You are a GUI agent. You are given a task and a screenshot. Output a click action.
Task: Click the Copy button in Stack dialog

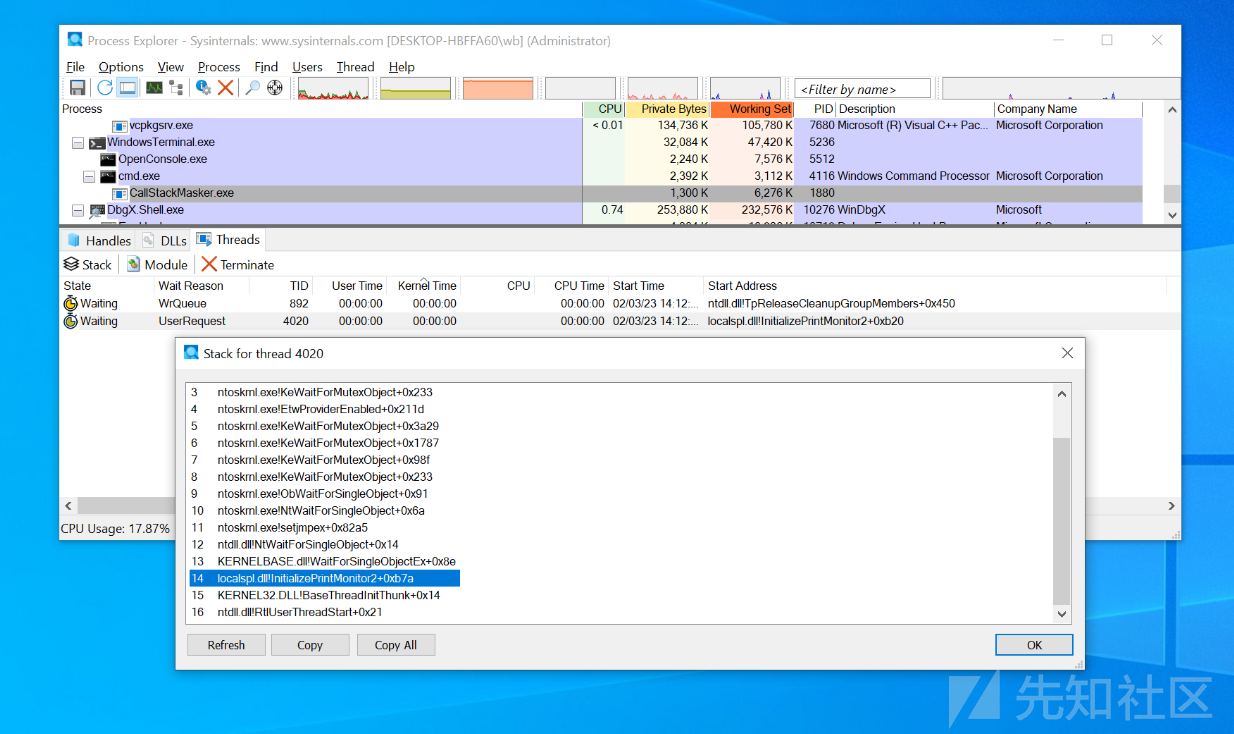tap(310, 645)
